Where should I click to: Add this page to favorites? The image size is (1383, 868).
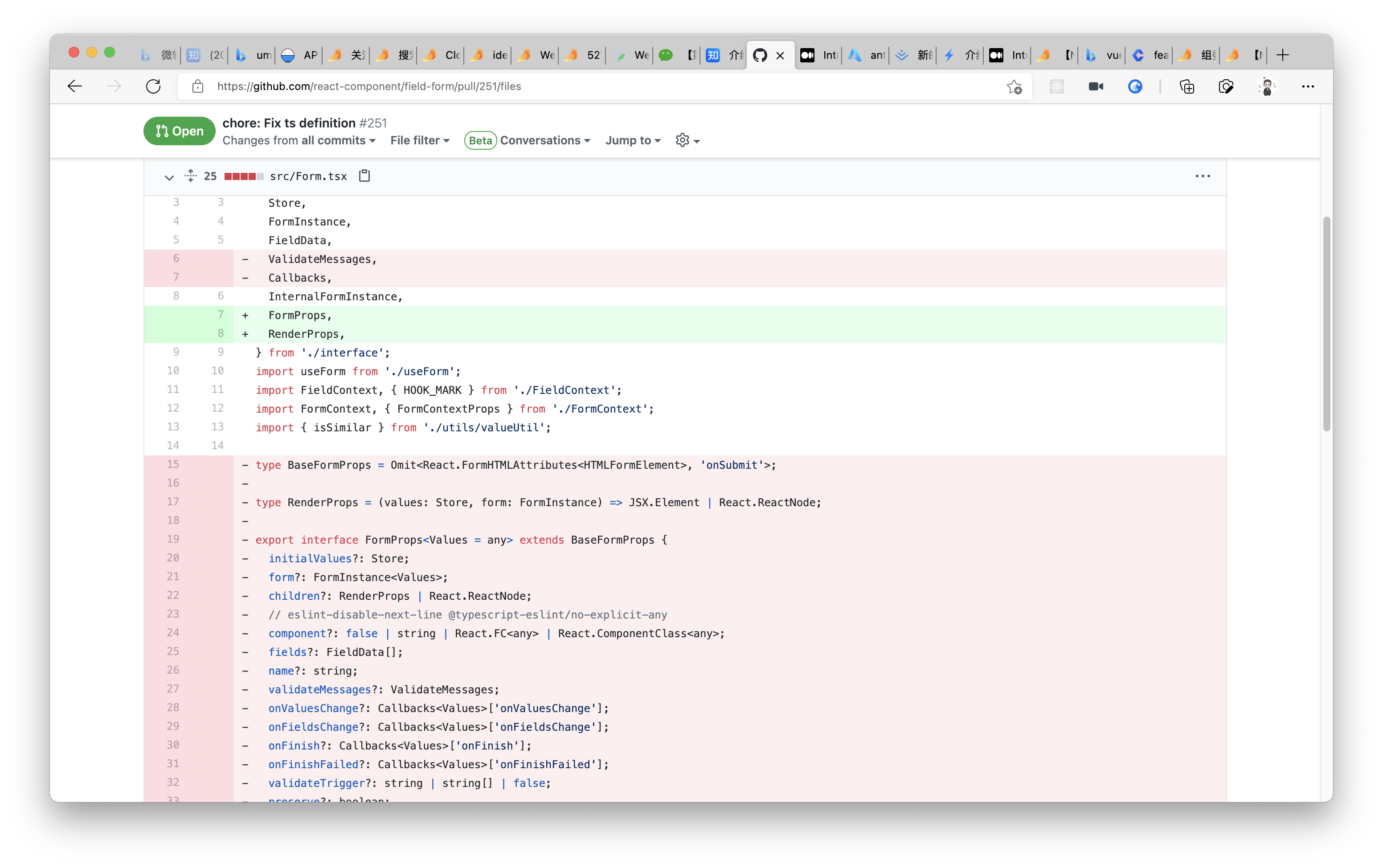pyautogui.click(x=1014, y=87)
